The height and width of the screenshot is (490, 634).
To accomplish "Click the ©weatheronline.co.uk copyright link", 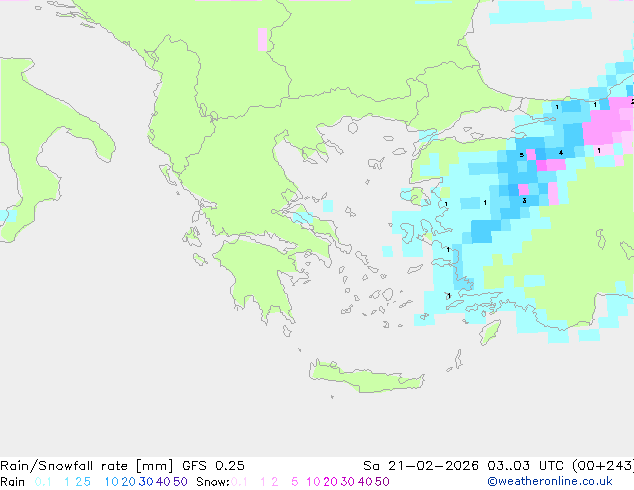I will (x=550, y=482).
